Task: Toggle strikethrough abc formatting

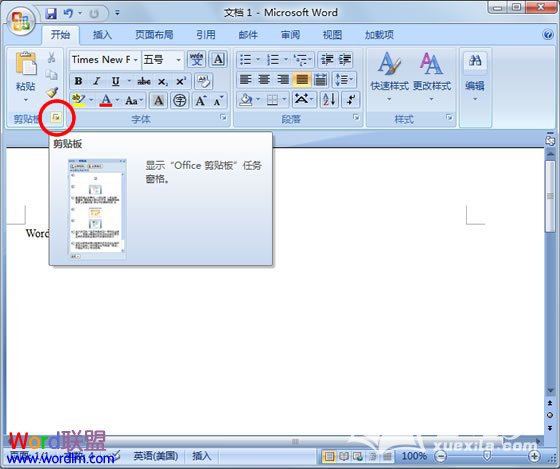Action: tap(144, 81)
